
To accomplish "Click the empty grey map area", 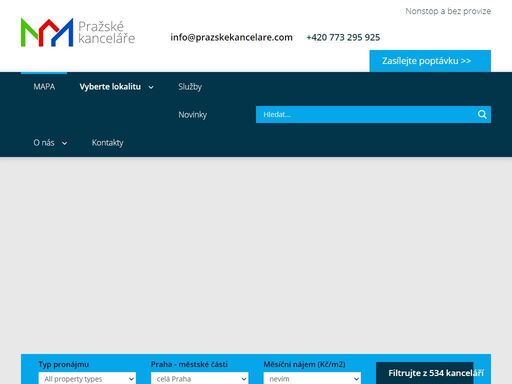I will (256, 255).
